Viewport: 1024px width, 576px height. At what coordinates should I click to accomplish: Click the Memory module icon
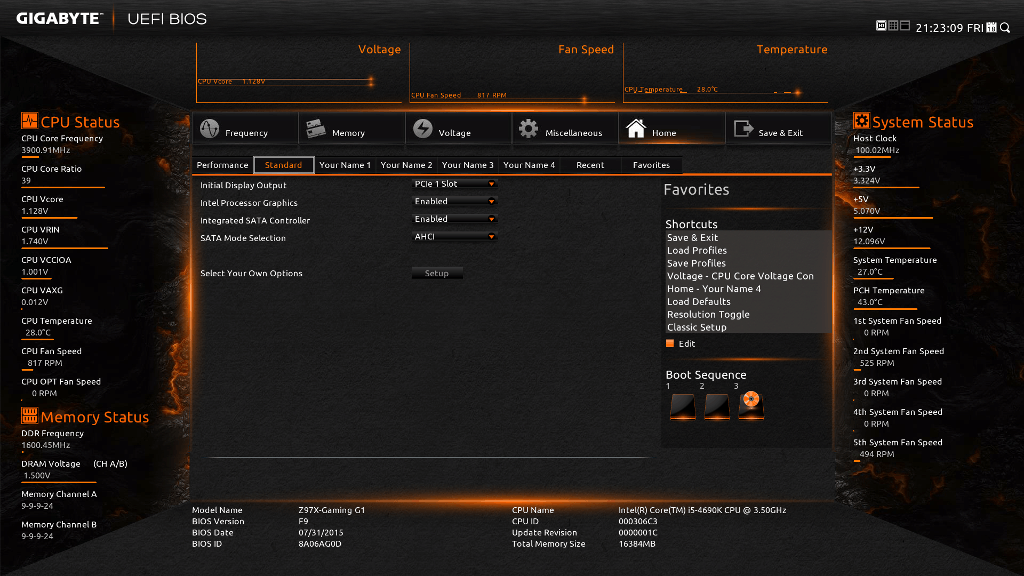point(315,129)
